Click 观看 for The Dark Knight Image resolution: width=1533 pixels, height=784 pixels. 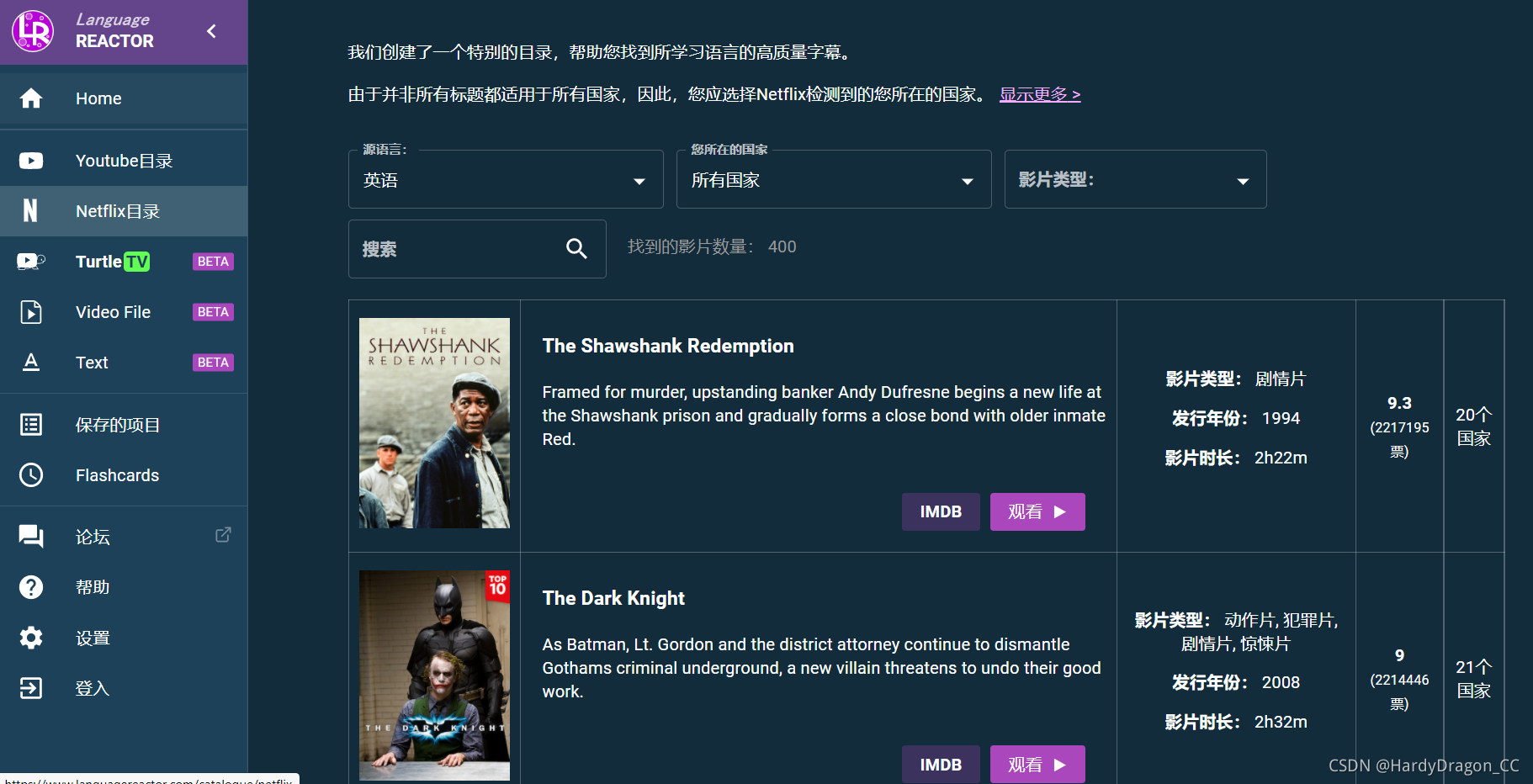pos(1037,764)
